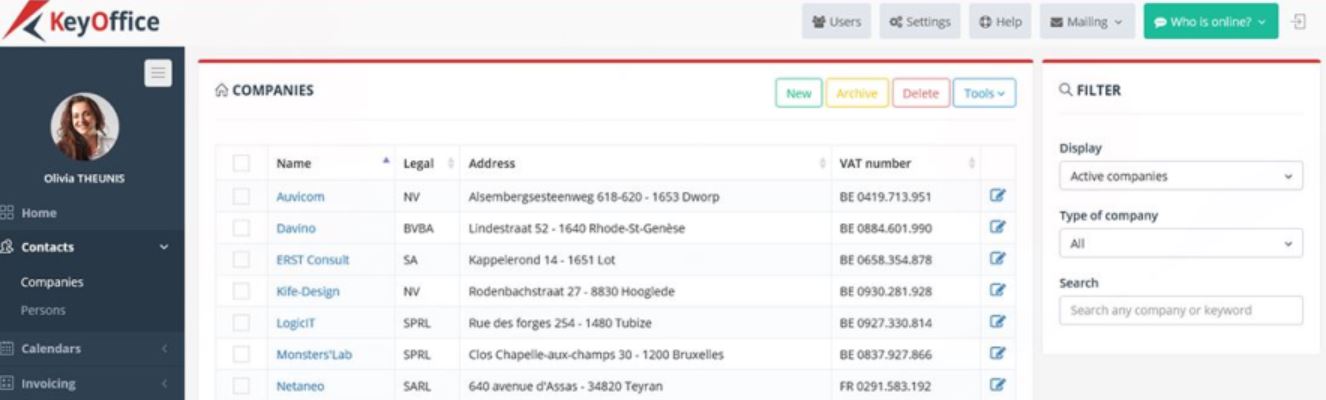The image size is (1326, 400).
Task: Open the Davino company link
Action: click(x=296, y=228)
